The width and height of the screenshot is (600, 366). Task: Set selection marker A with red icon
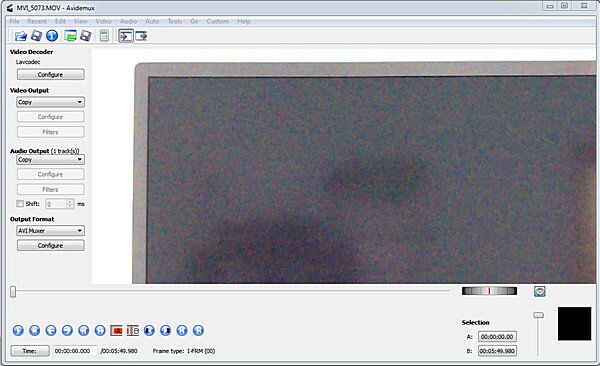pos(116,330)
